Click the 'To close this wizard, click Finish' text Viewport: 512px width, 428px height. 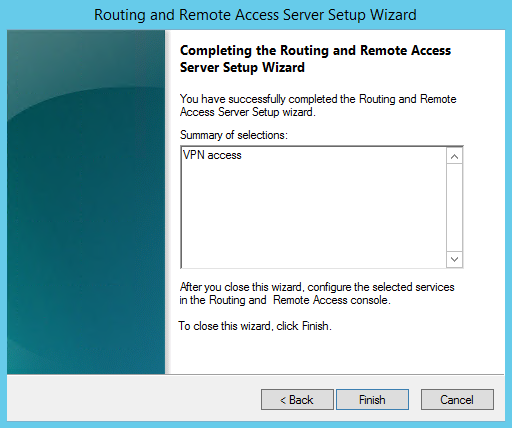pos(255,326)
